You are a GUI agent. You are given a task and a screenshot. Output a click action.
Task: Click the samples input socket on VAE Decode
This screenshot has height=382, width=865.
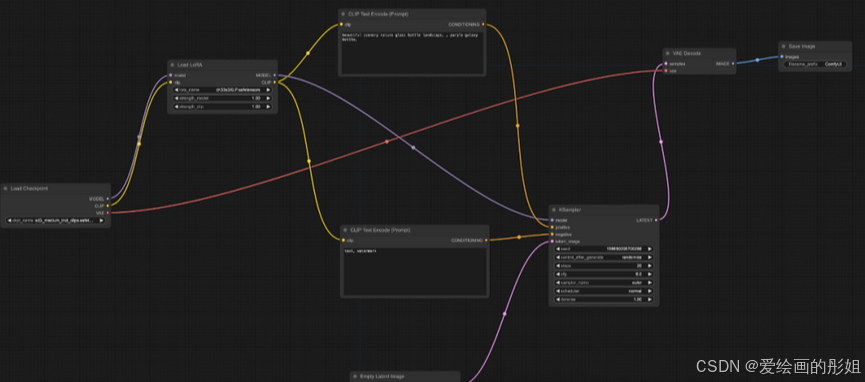click(666, 63)
